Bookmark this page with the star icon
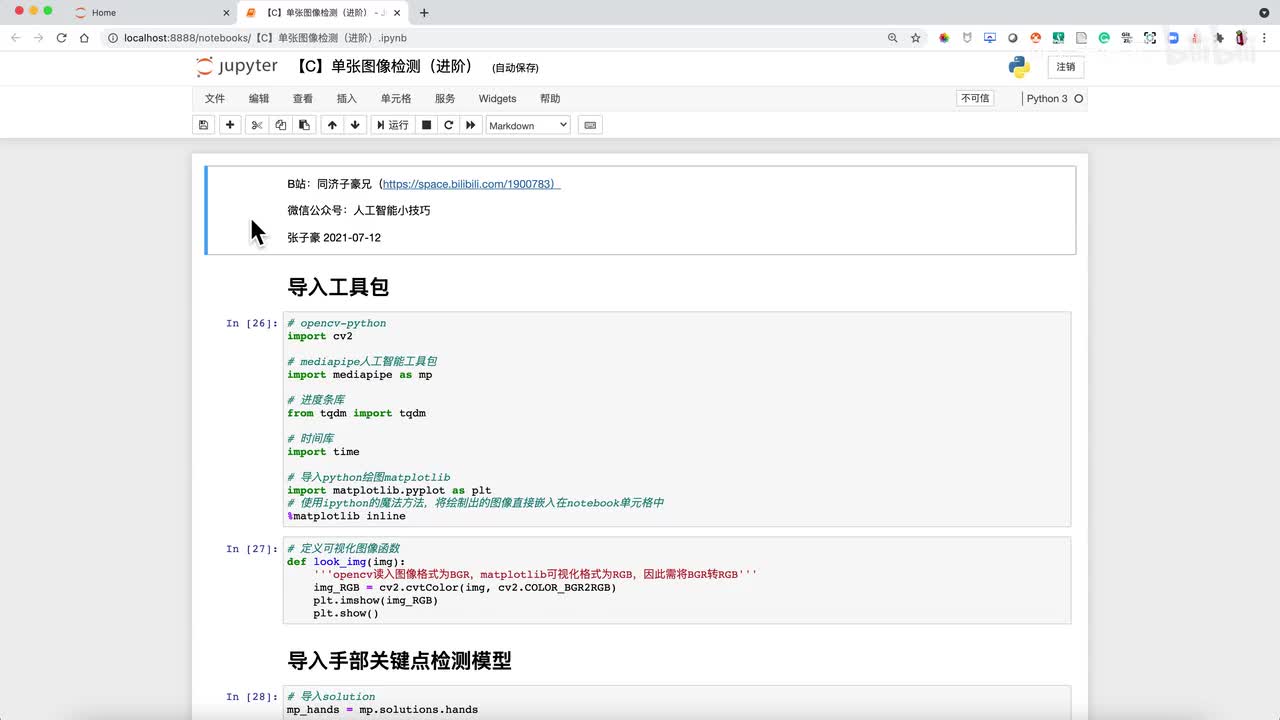 [916, 38]
